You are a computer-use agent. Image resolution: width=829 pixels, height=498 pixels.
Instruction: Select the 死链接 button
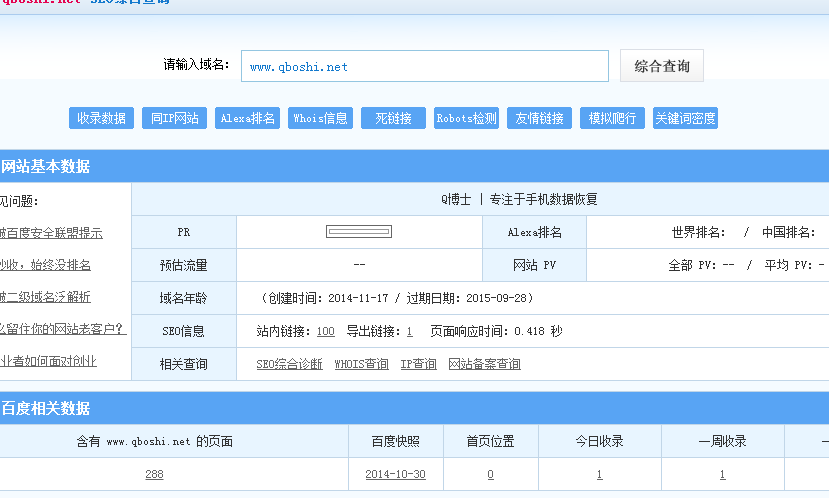coord(393,118)
